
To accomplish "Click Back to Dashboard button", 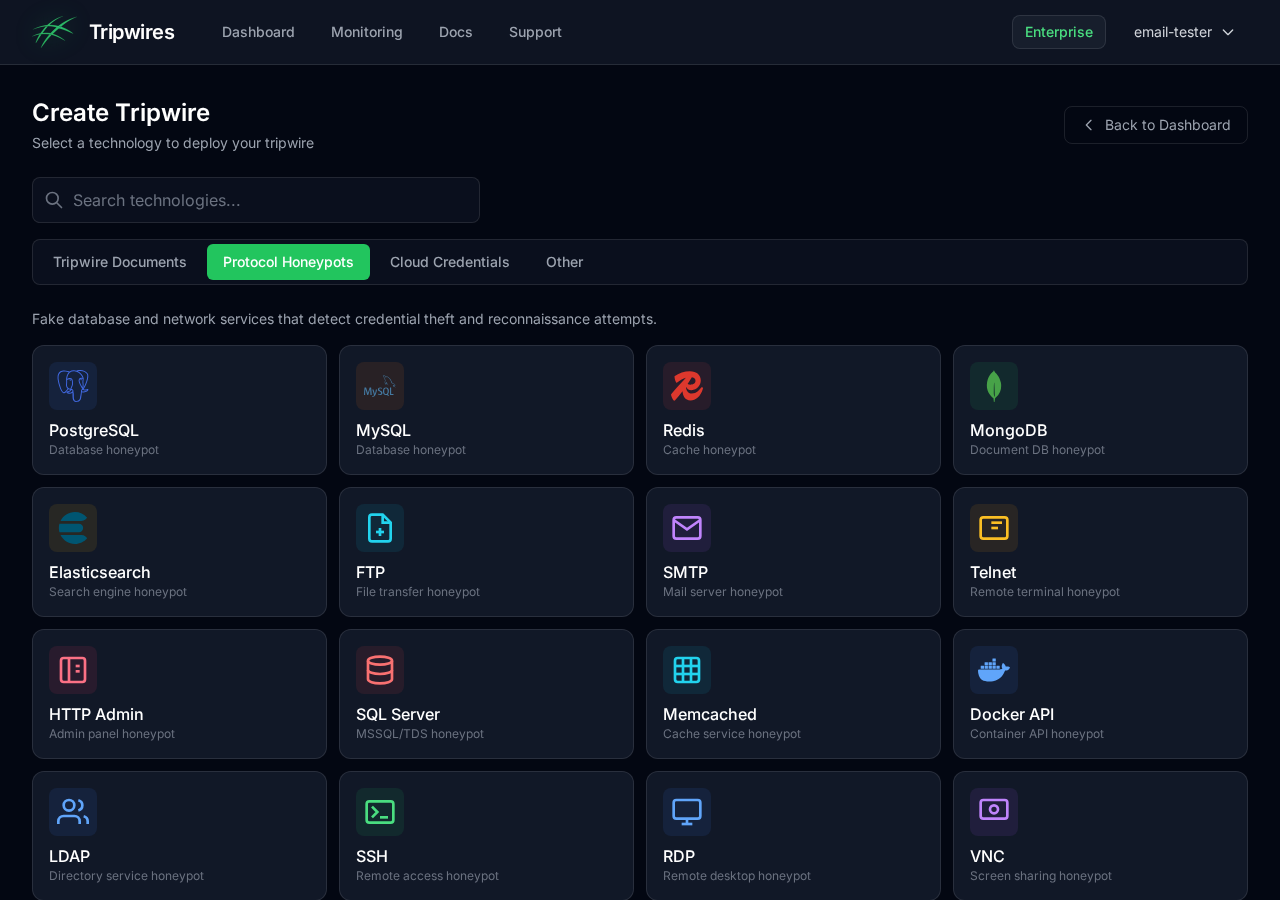I will click(1156, 125).
